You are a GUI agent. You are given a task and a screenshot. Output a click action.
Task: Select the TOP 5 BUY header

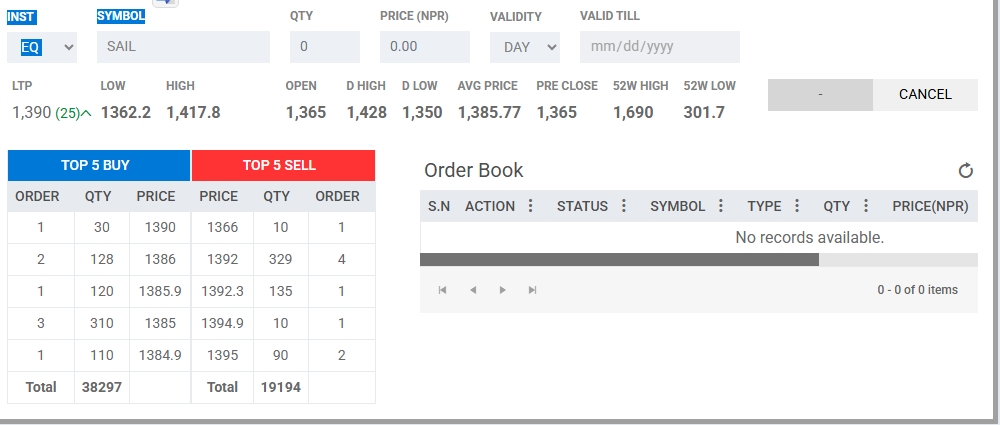click(99, 165)
